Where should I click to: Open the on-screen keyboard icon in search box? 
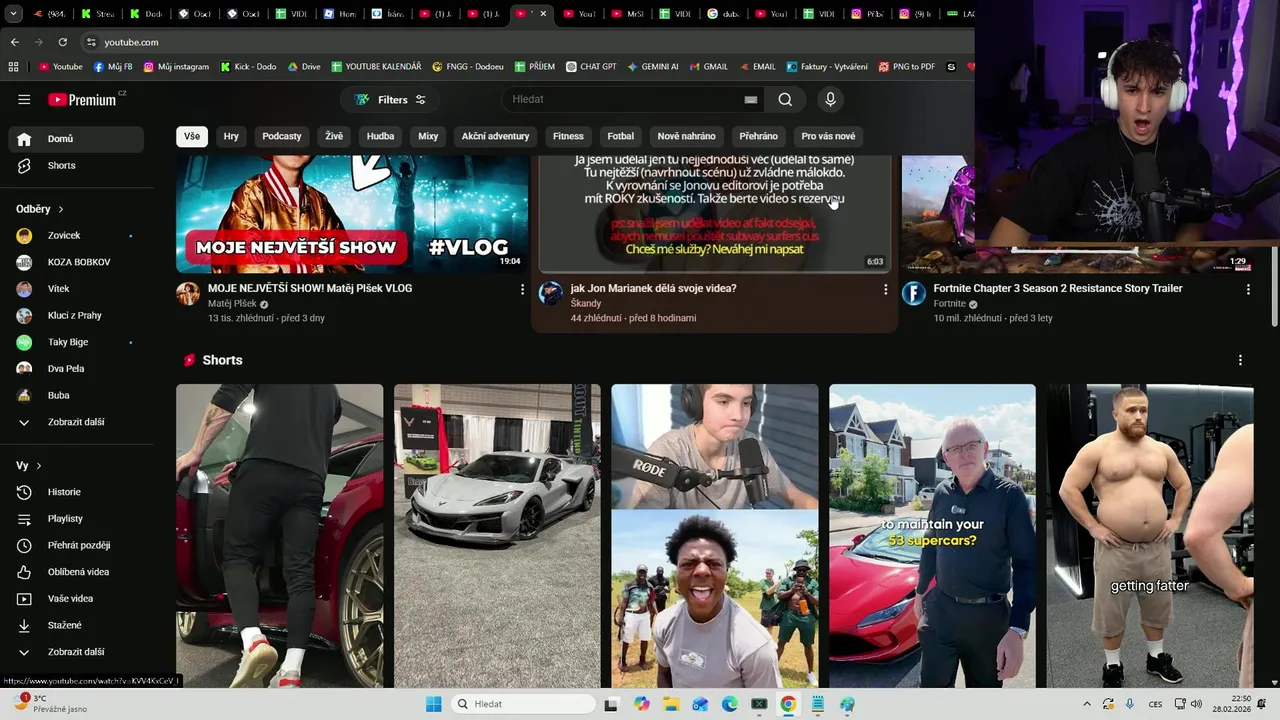750,99
